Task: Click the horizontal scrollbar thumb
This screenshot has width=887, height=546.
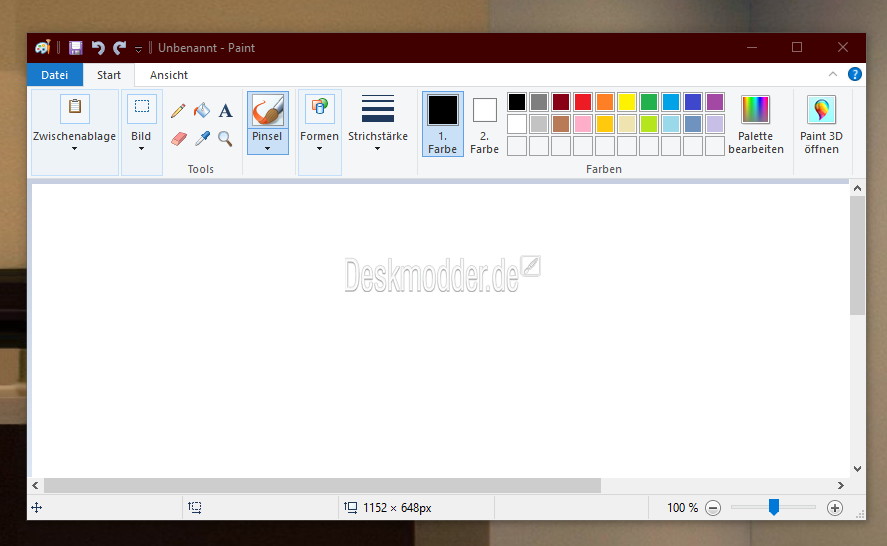Action: pyautogui.click(x=322, y=485)
